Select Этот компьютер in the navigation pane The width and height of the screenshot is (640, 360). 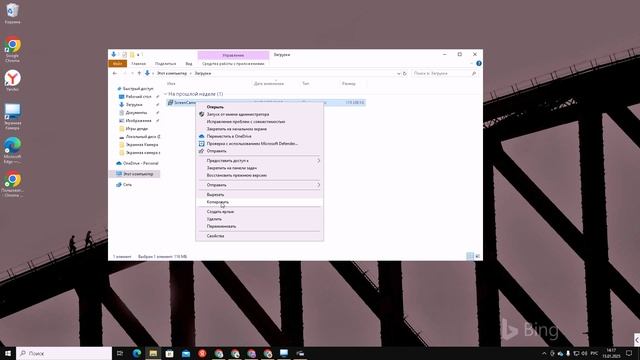138,174
